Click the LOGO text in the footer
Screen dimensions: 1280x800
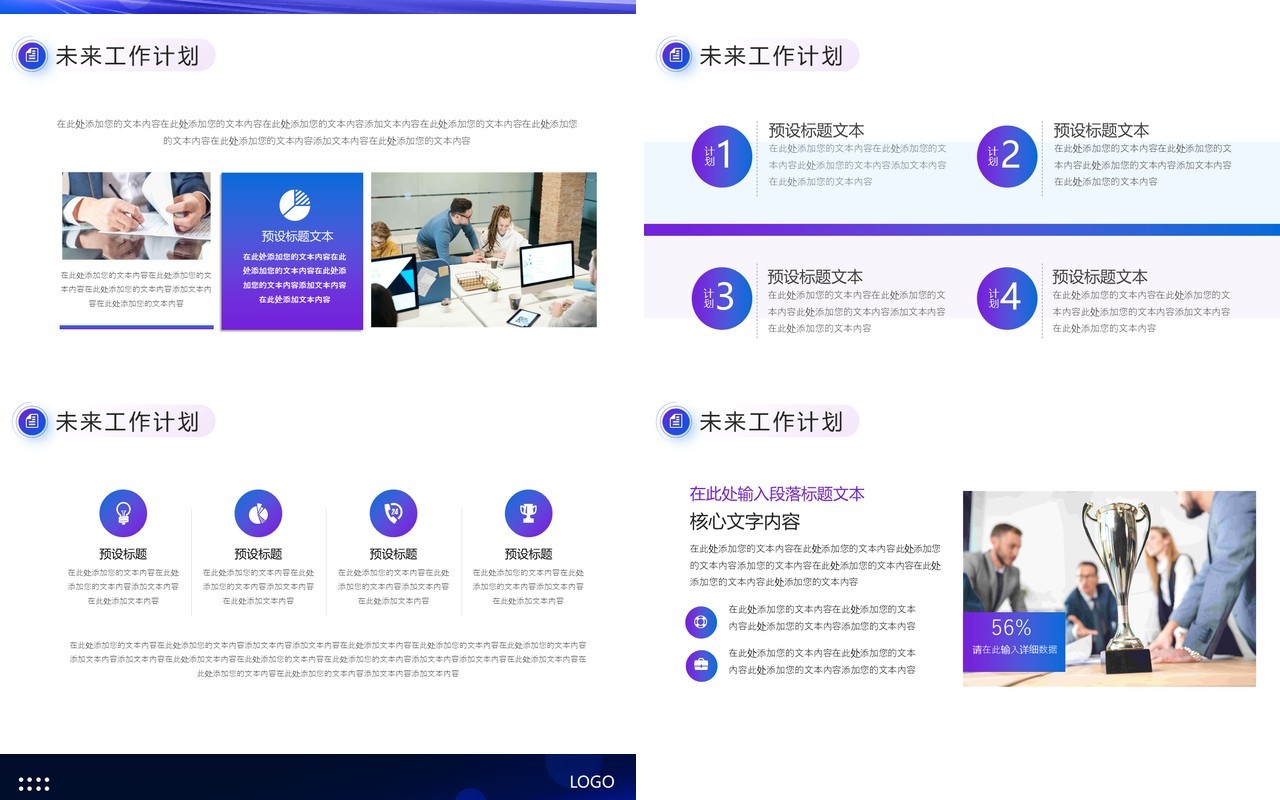click(592, 782)
